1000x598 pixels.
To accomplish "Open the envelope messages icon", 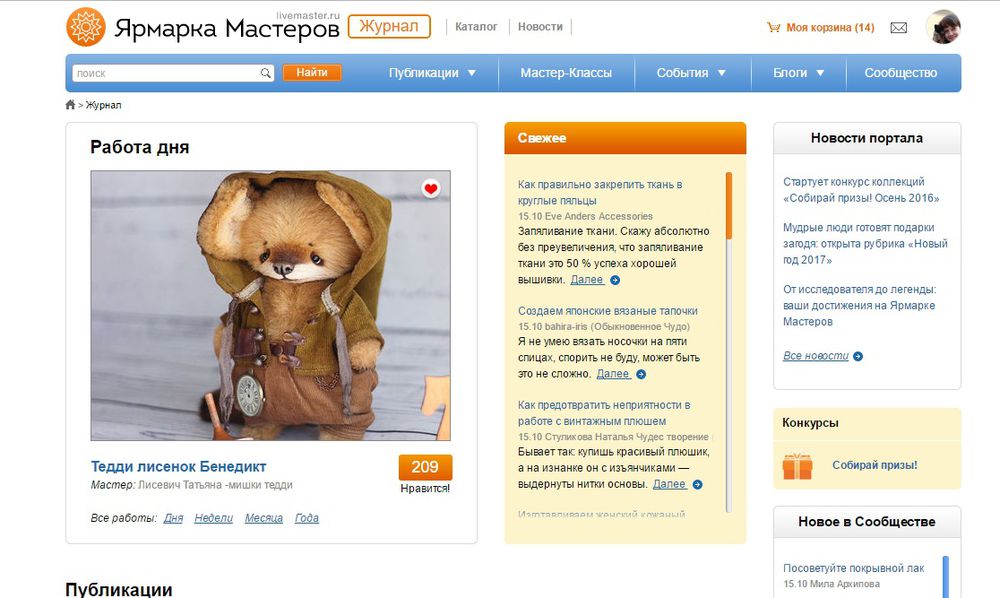I will pos(899,27).
